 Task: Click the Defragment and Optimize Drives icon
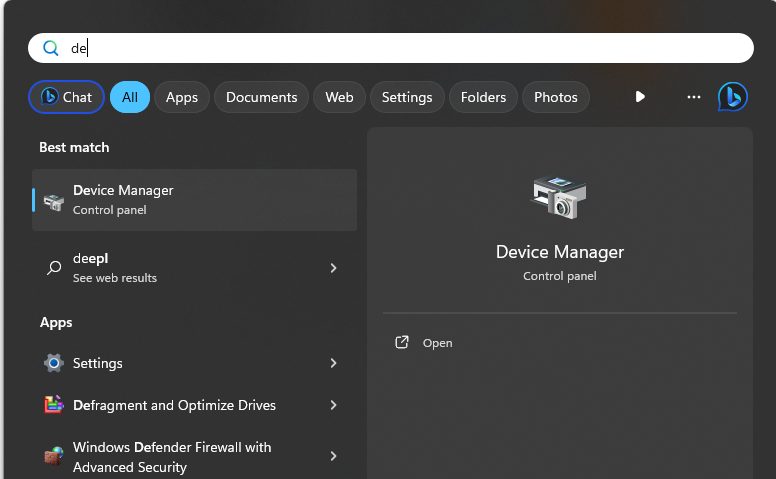[x=54, y=405]
